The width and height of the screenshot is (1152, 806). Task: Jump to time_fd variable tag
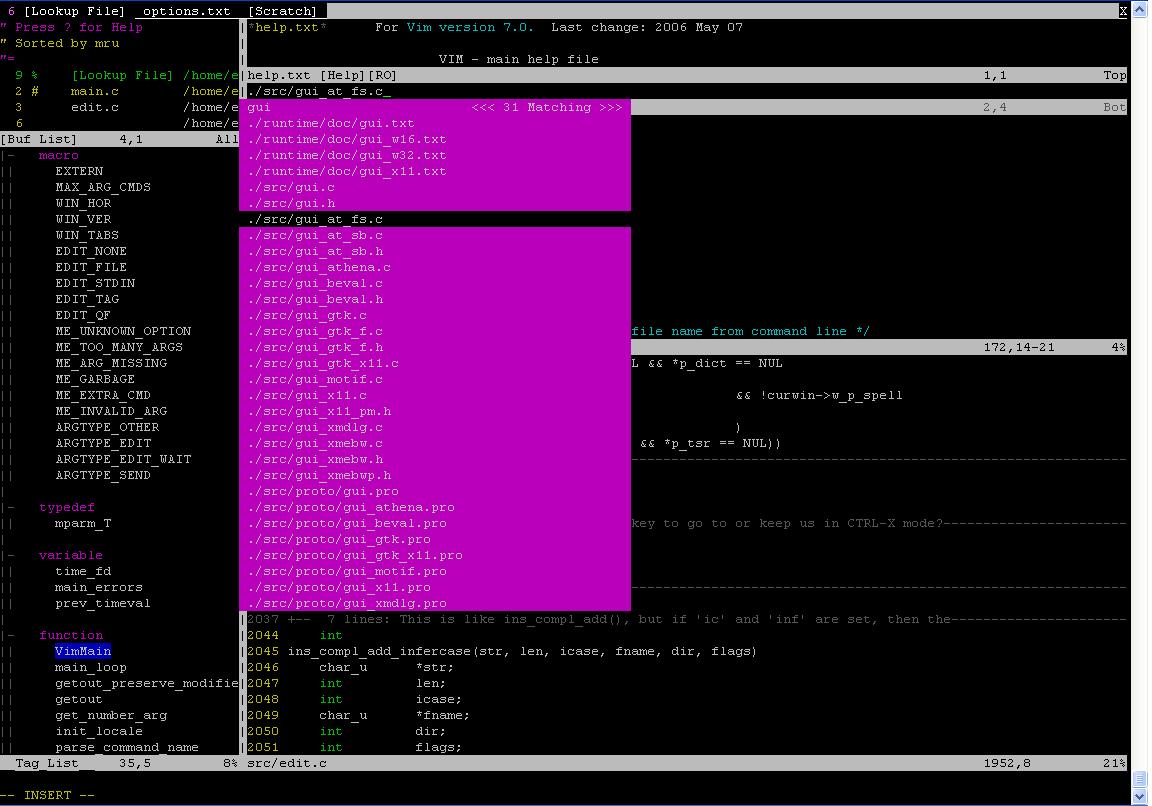point(83,571)
